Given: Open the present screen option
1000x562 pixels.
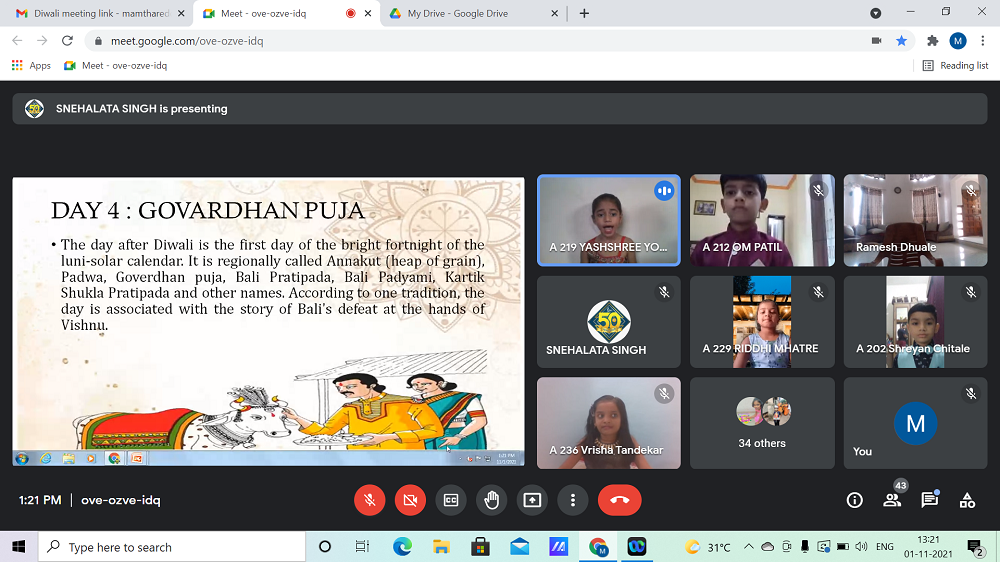Looking at the screenshot, I should [x=532, y=500].
